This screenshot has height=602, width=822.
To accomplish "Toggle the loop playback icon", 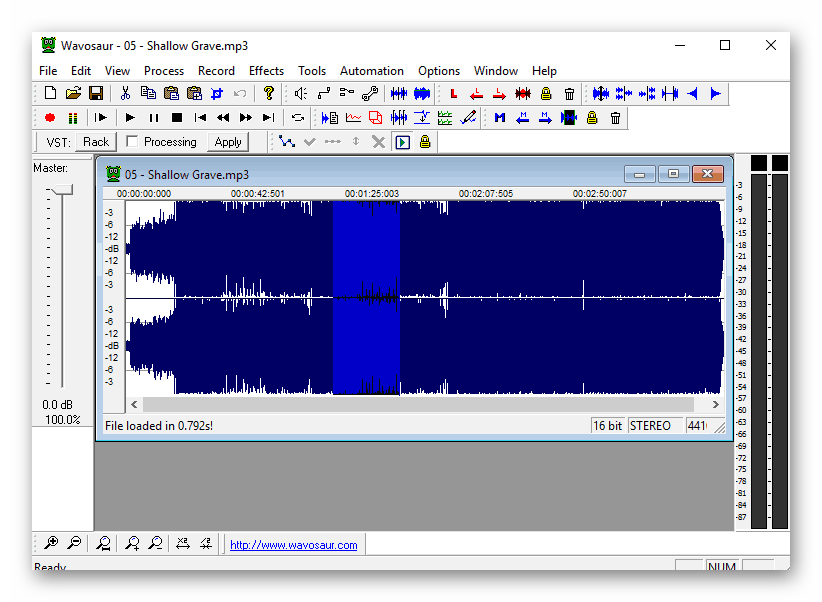I will point(298,118).
